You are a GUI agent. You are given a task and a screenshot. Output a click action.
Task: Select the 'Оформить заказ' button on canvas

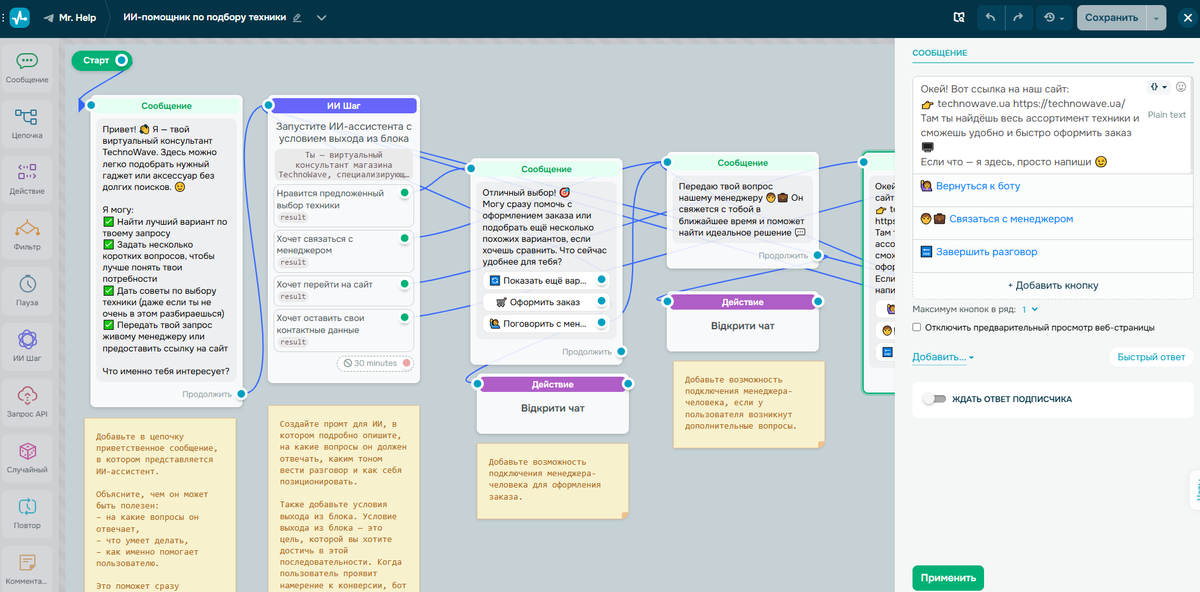pyautogui.click(x=545, y=301)
